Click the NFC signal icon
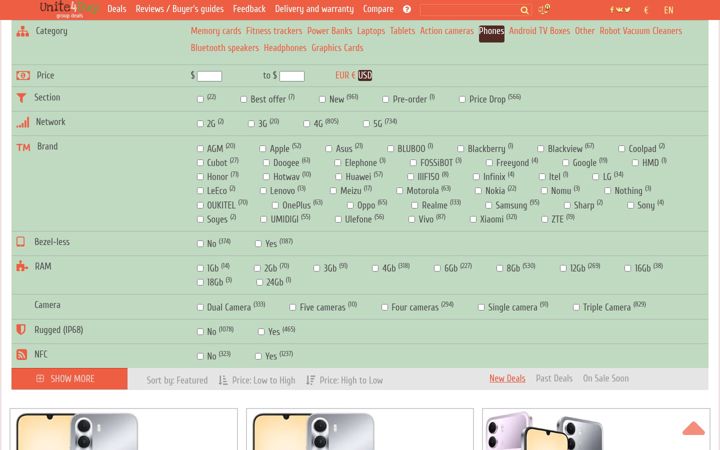 click(22, 354)
